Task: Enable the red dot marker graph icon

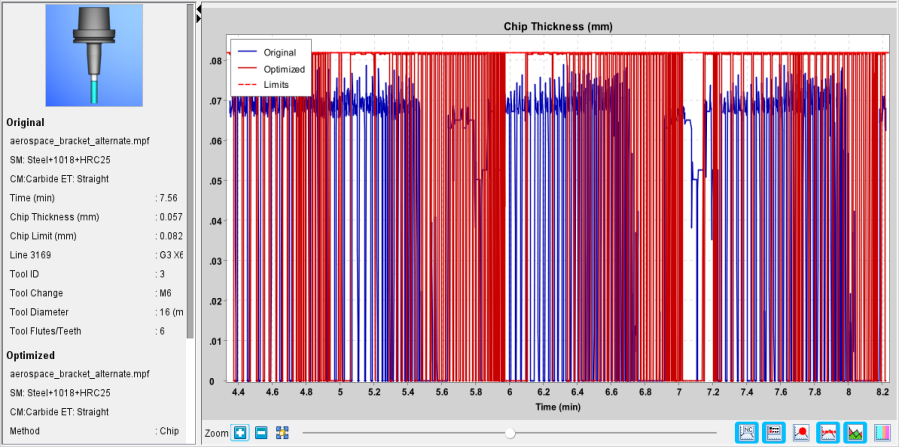Action: (801, 432)
